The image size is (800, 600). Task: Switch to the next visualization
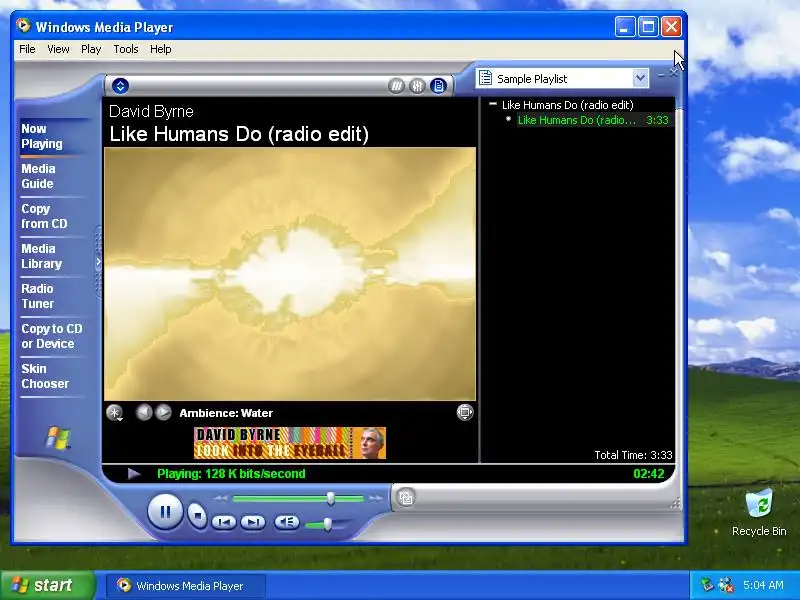point(163,412)
